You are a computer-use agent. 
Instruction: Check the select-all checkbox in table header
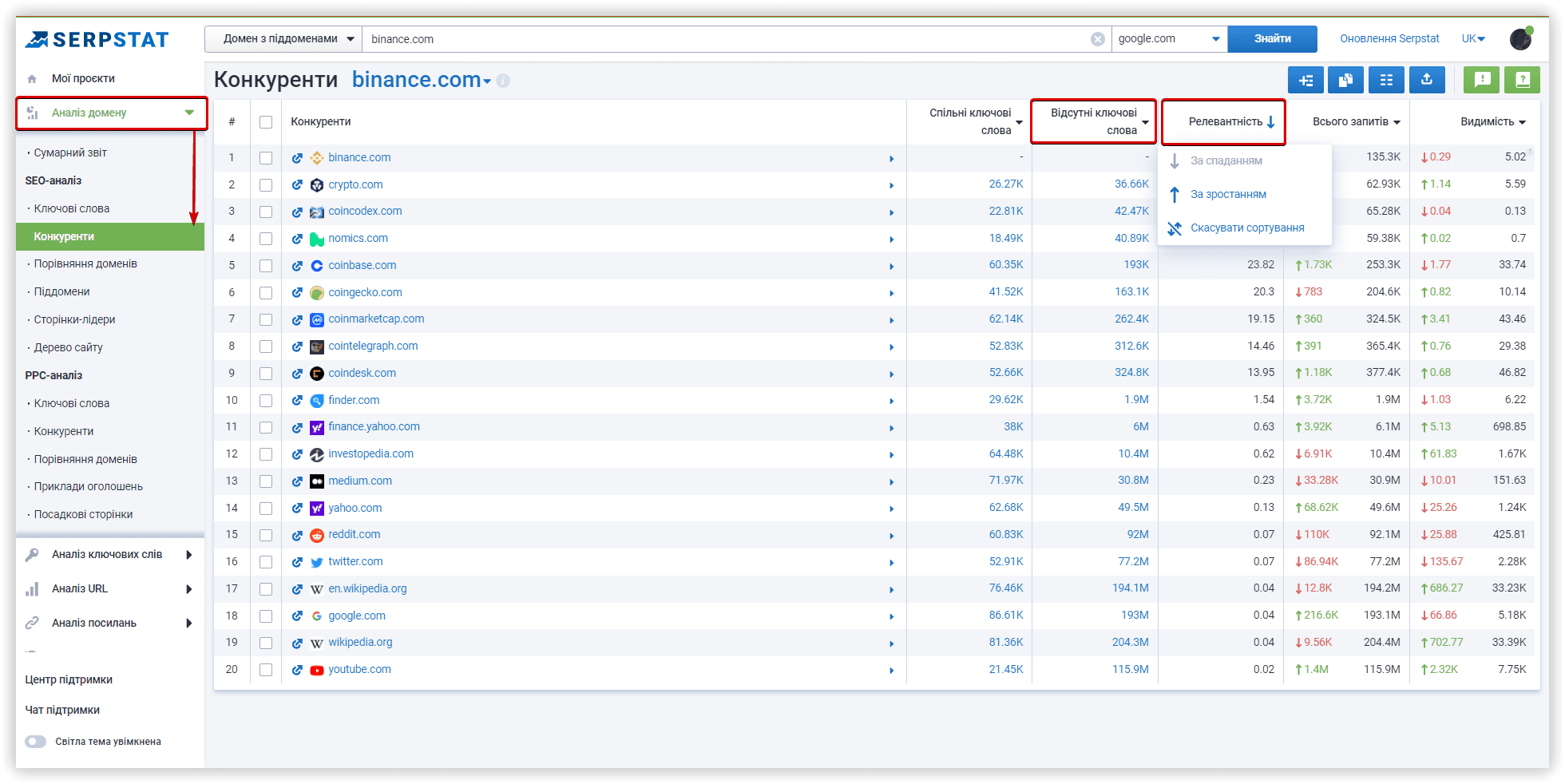[x=266, y=122]
